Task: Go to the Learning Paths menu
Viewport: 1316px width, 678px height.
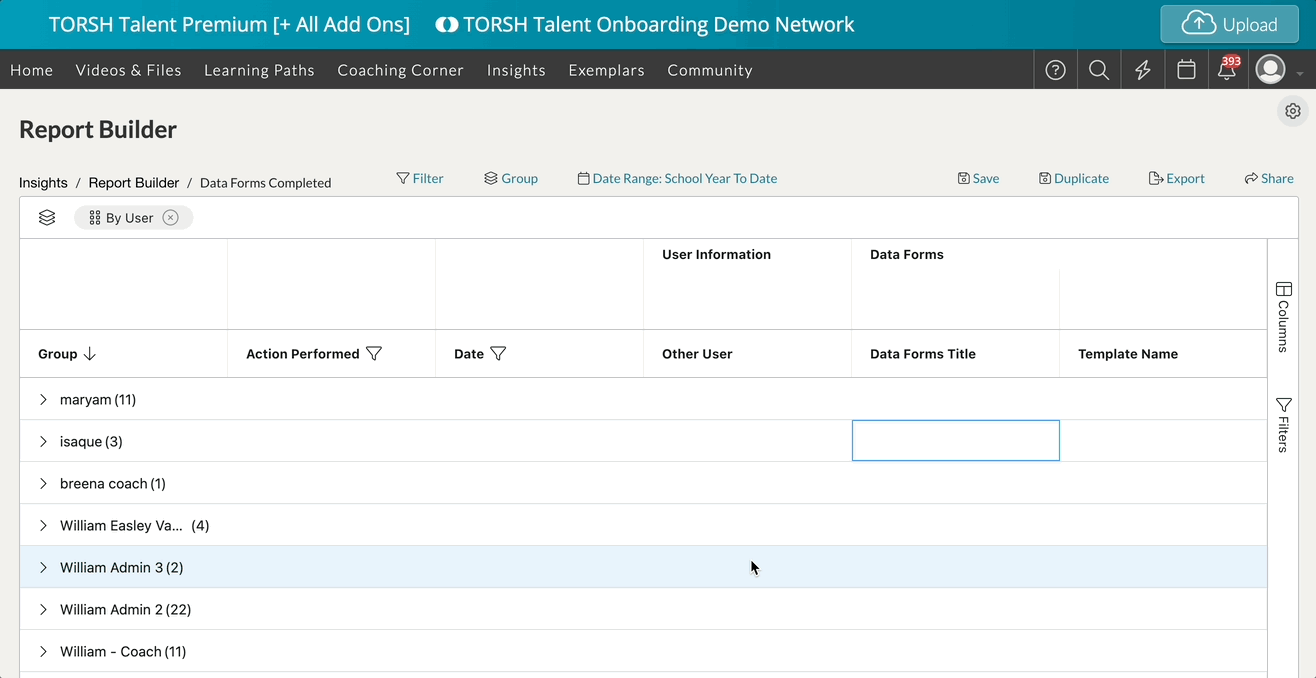Action: point(259,70)
